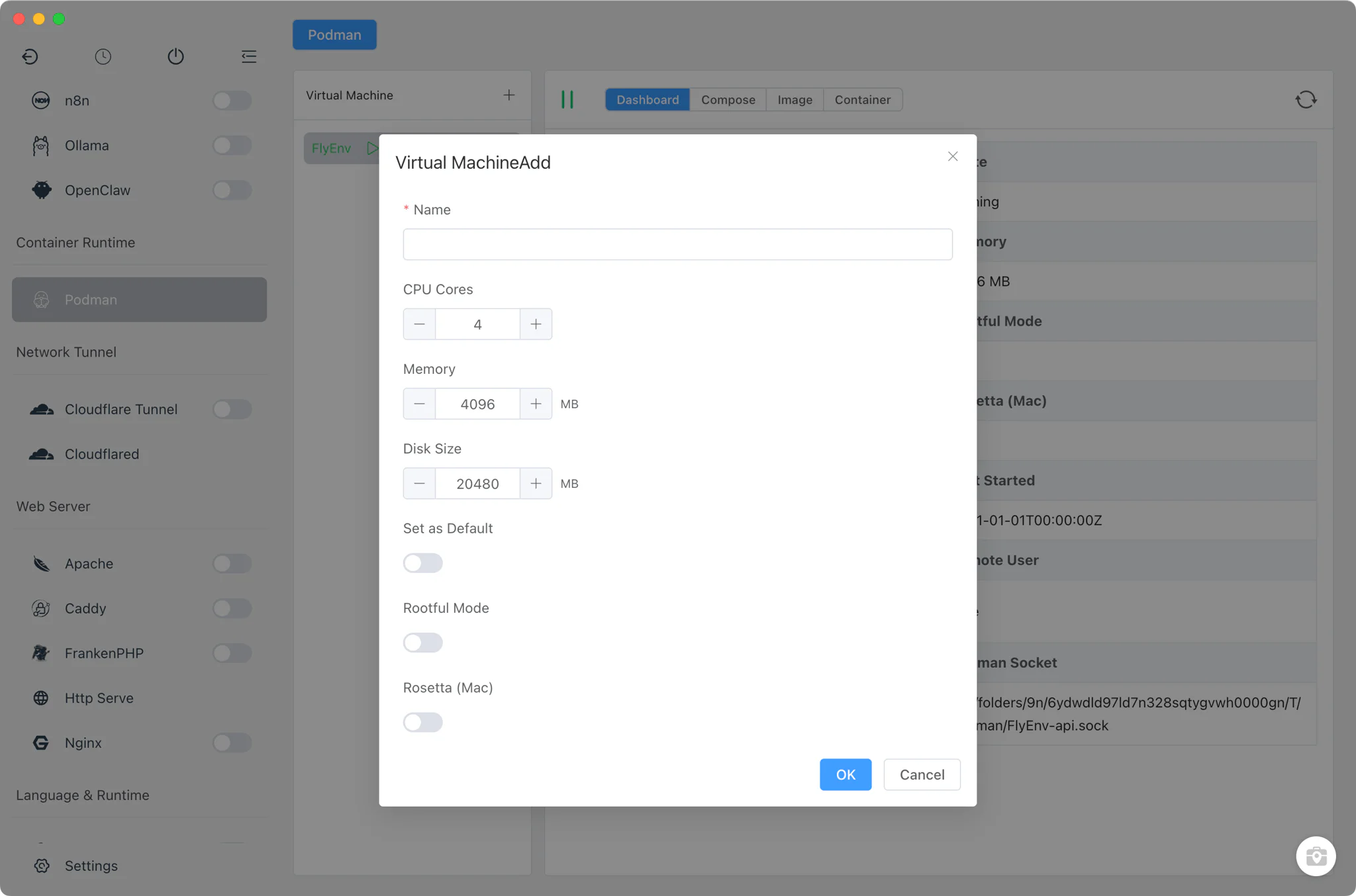Click the back/exit arrow icon in sidebar

pyautogui.click(x=30, y=57)
